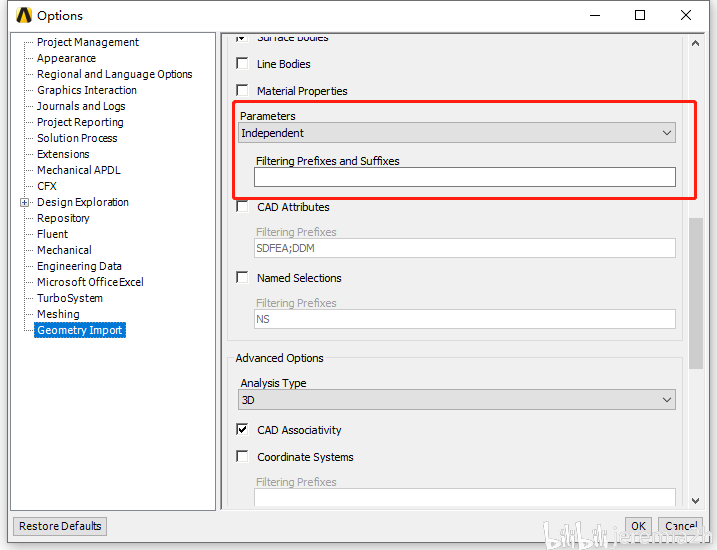Click Restore Defaults button
The width and height of the screenshot is (717, 550).
tap(60, 526)
